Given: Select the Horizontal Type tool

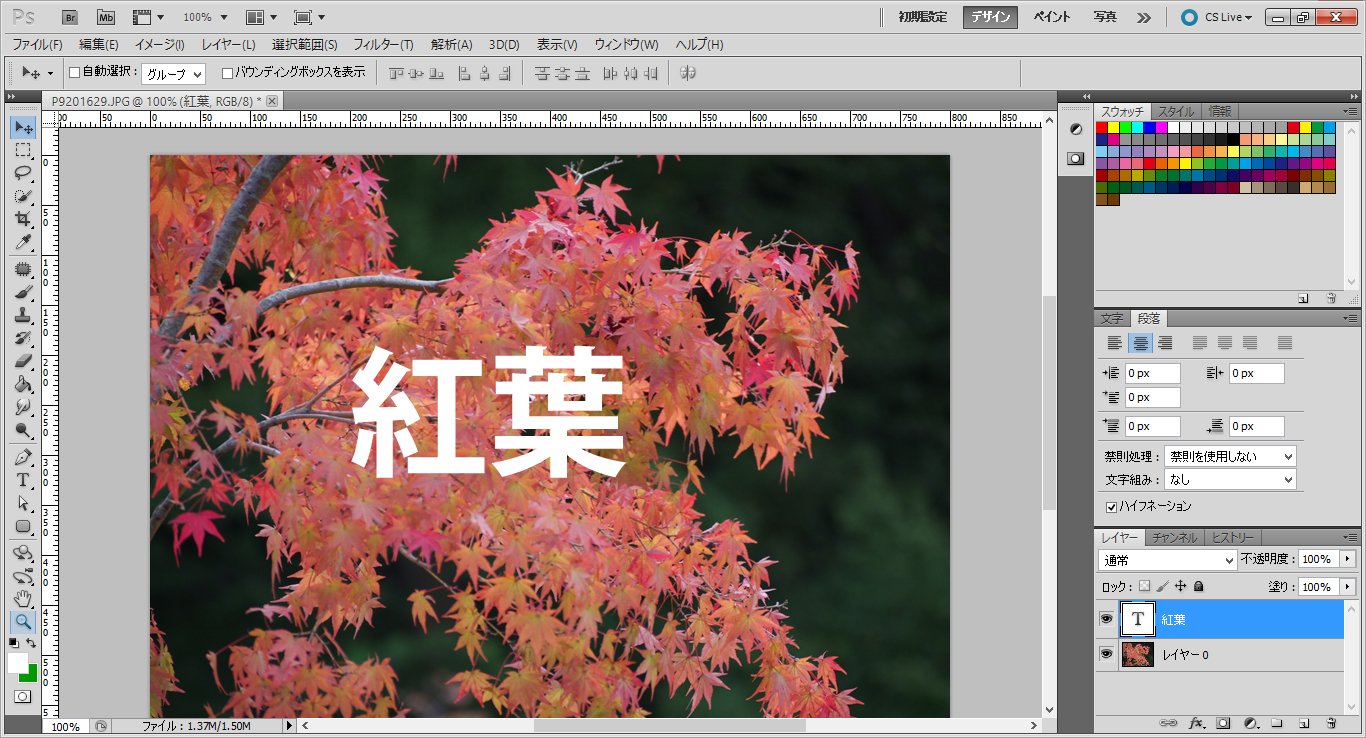Looking at the screenshot, I should pyautogui.click(x=23, y=481).
